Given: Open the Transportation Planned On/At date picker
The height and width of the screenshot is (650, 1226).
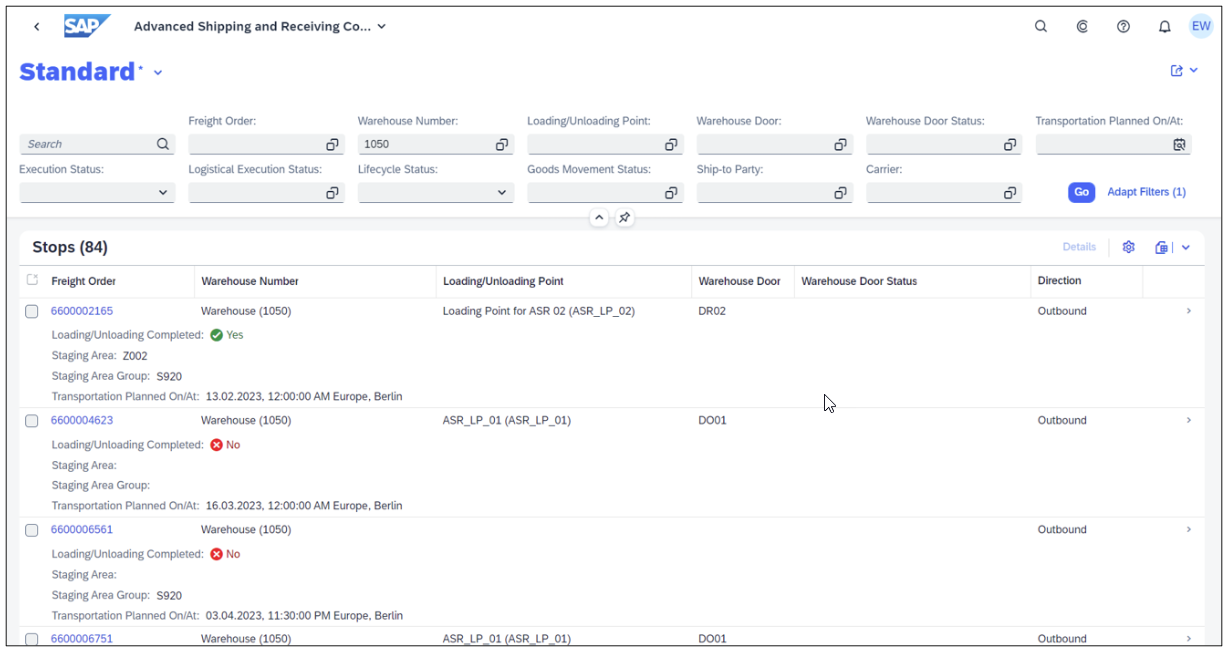Looking at the screenshot, I should [x=1180, y=144].
